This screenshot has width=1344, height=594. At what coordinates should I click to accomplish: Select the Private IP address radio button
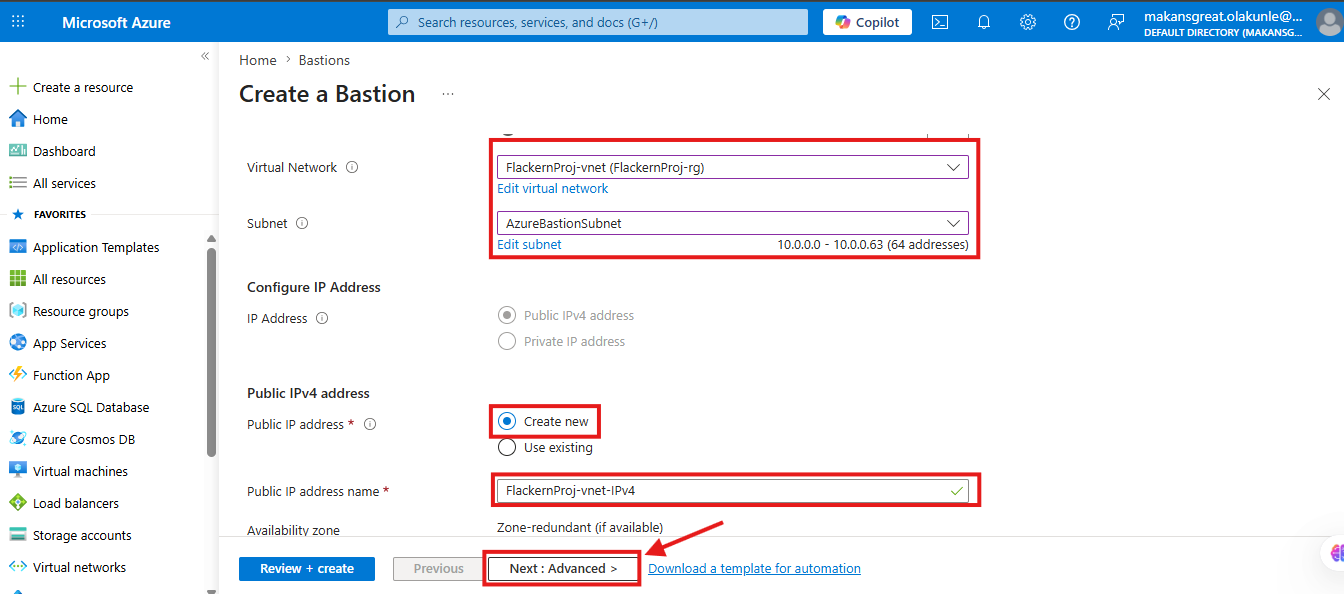(507, 341)
